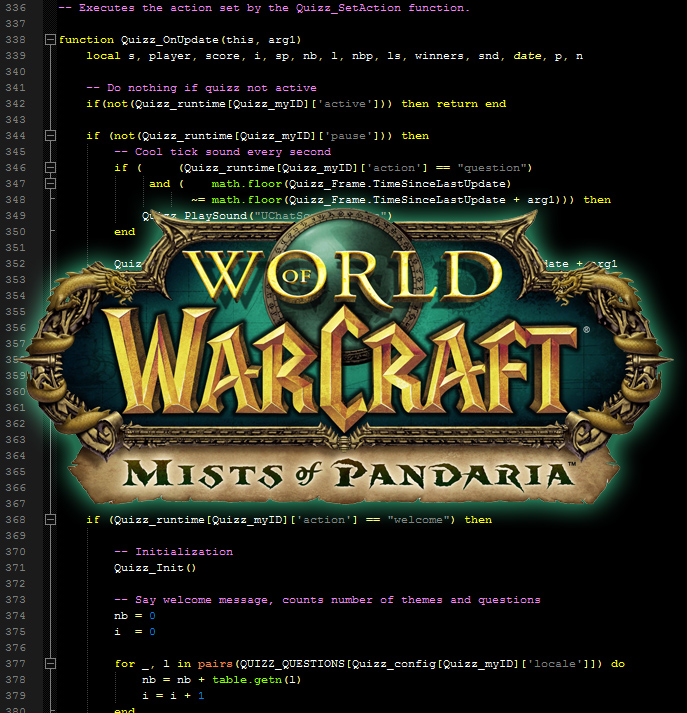Collapse the 'welcome' if-block fold at line 368
Screen dimensions: 687x713
point(50,520)
